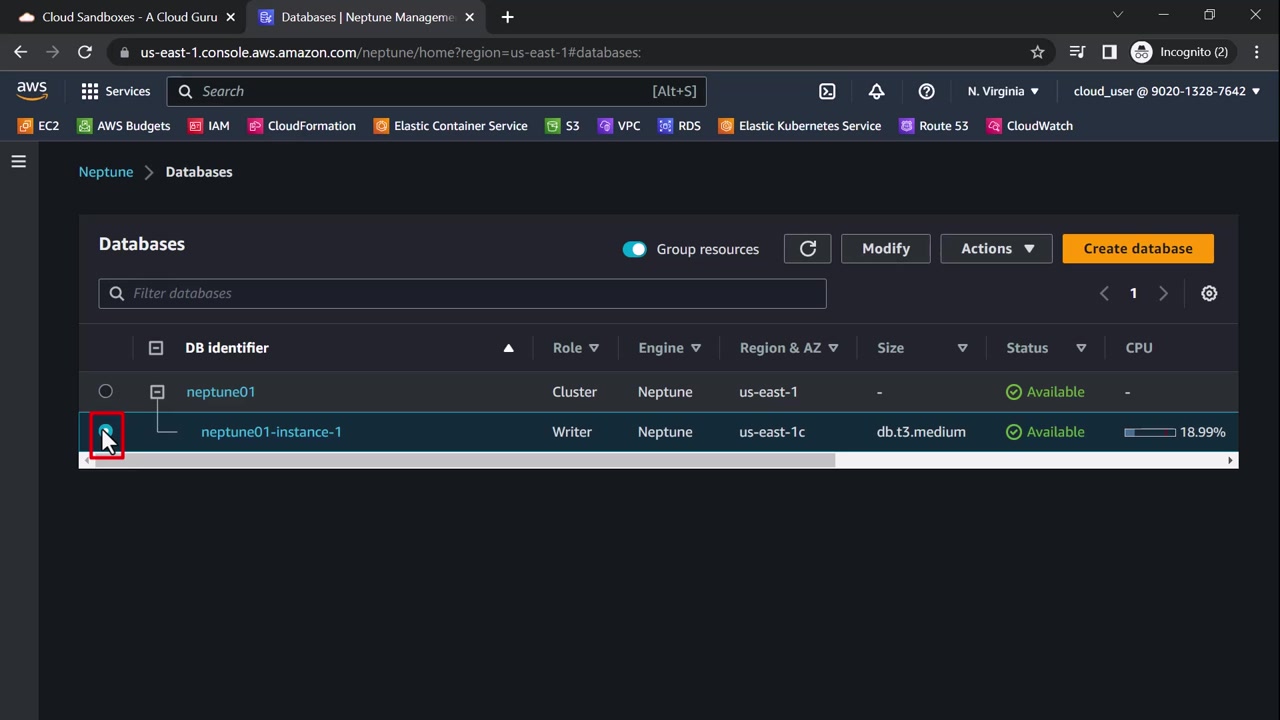Viewport: 1280px width, 720px height.
Task: Open the Services grid menu
Action: tap(115, 91)
